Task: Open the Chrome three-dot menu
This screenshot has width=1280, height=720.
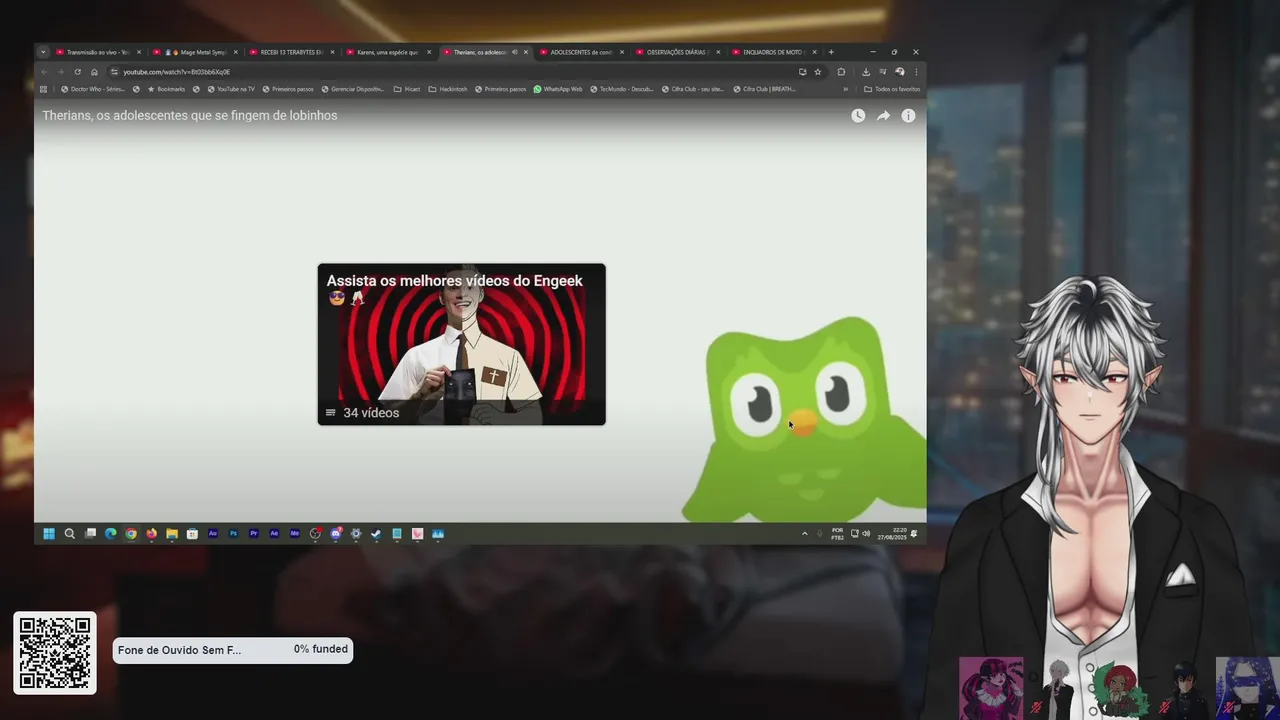Action: pyautogui.click(x=915, y=72)
